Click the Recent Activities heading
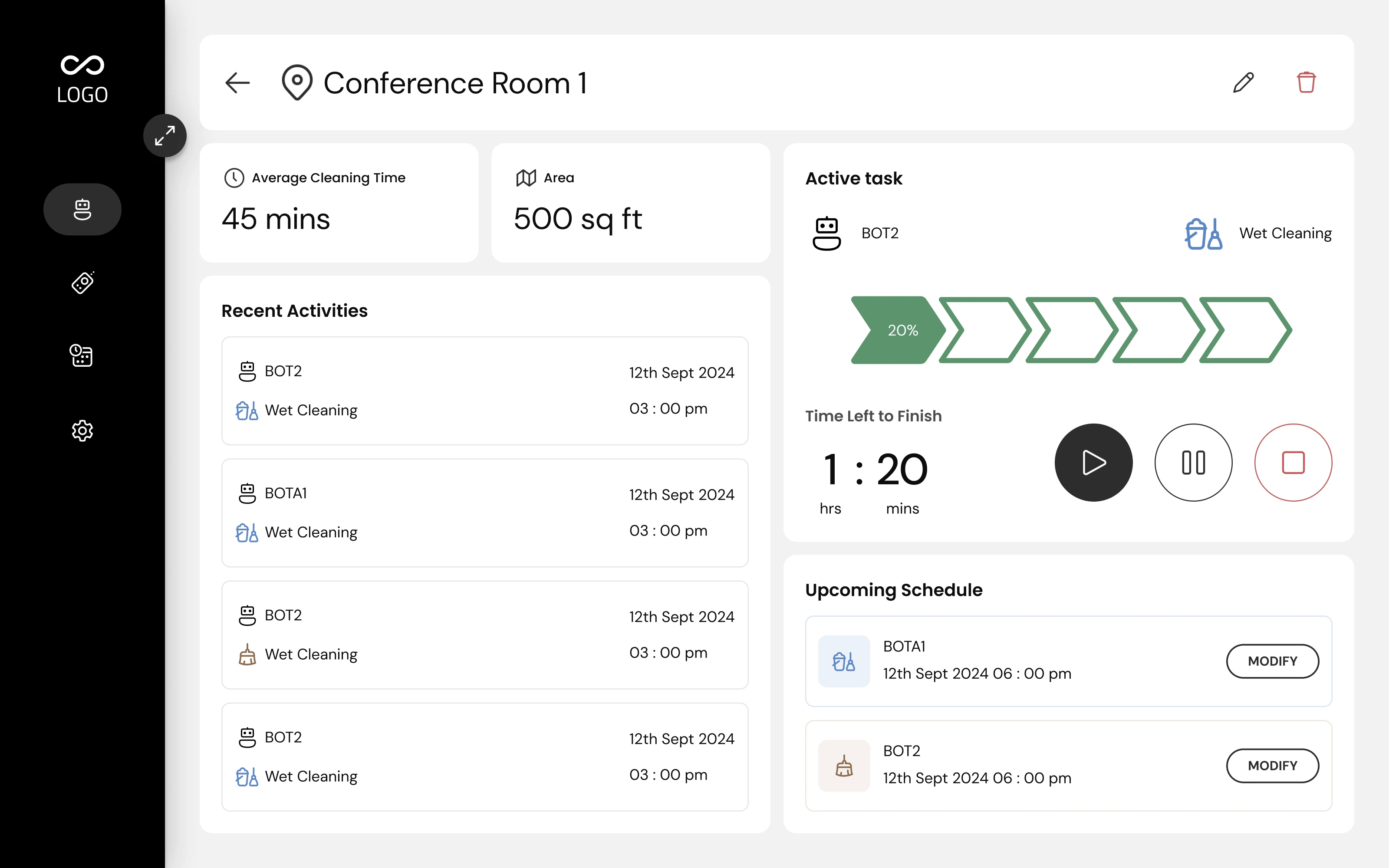 tap(294, 311)
